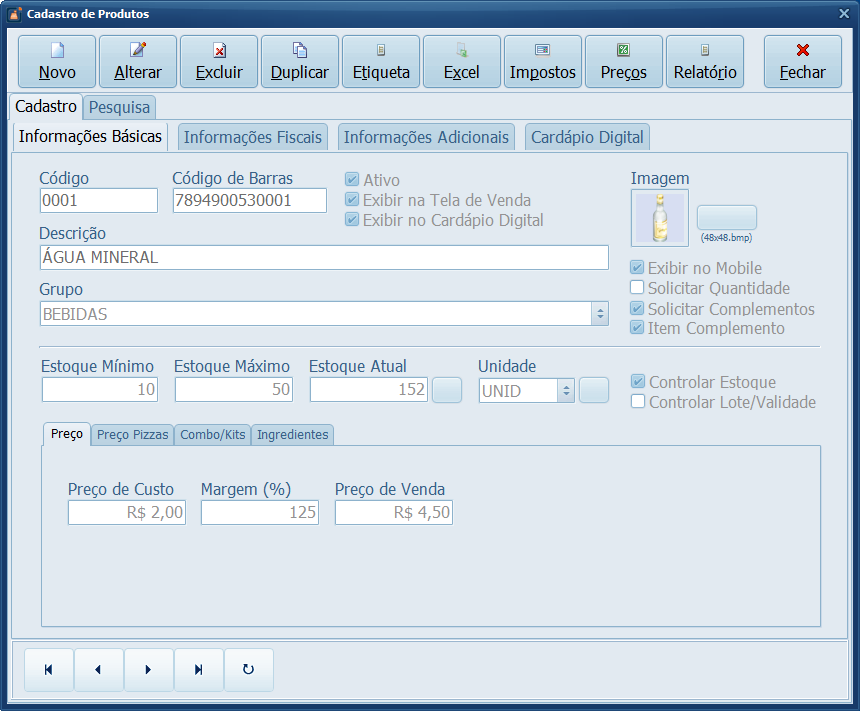860x711 pixels.
Task: Expand the Grupo dropdown list
Action: 600,314
